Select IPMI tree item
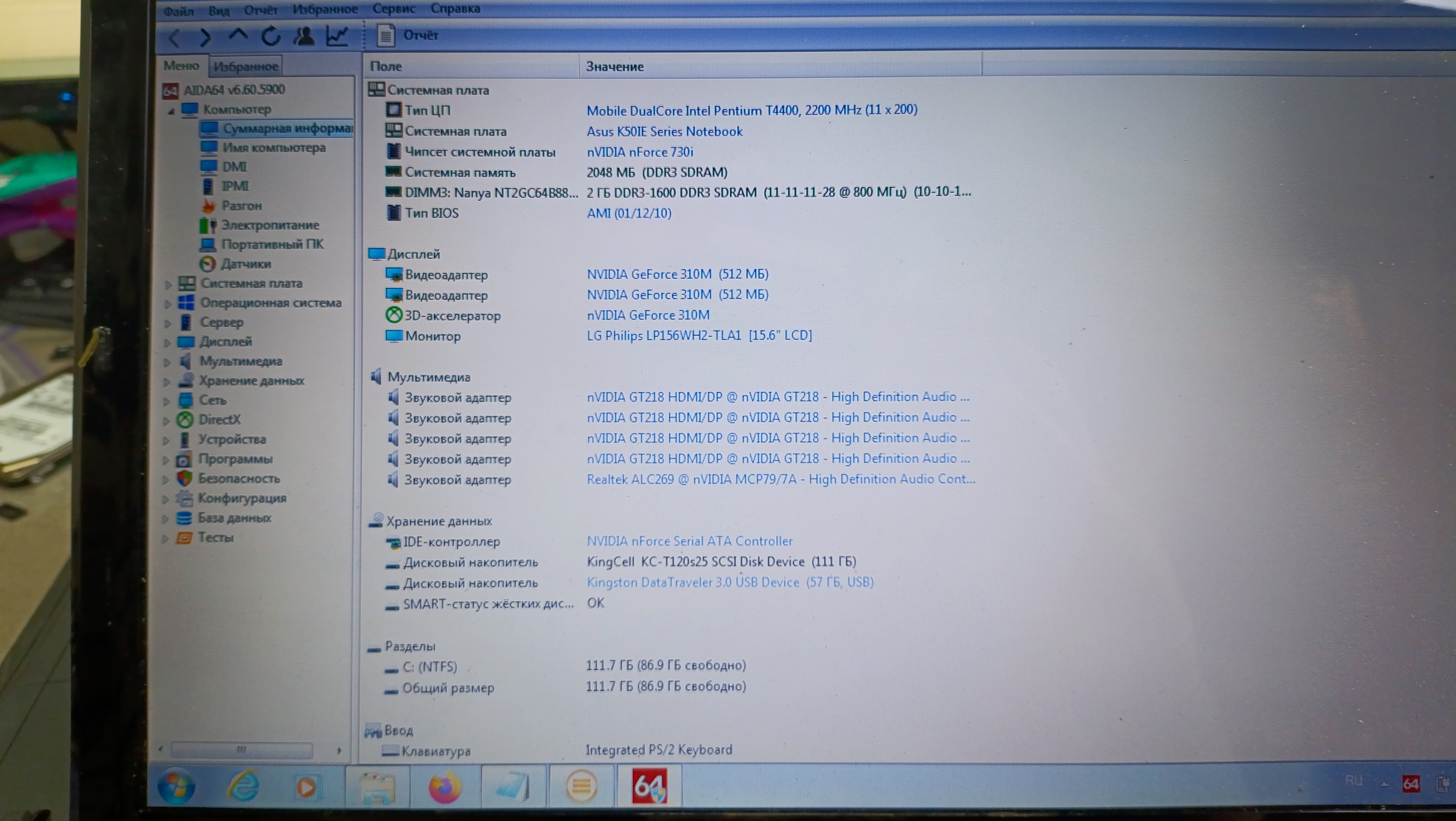1456x821 pixels. pyautogui.click(x=225, y=186)
